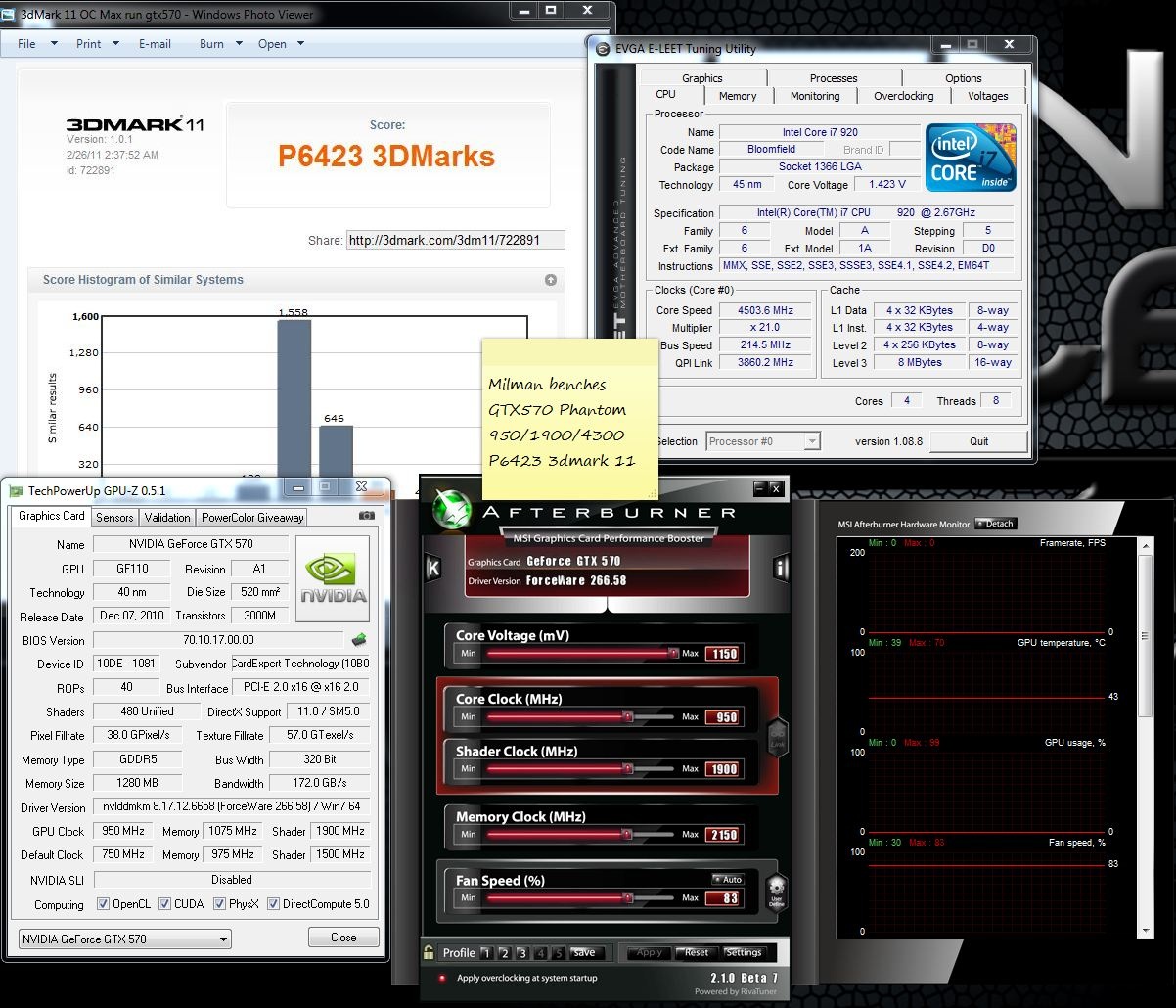Viewport: 1176px width, 1008px height.
Task: Toggle the DirectCompute 5.0 checkbox
Action: (x=274, y=904)
